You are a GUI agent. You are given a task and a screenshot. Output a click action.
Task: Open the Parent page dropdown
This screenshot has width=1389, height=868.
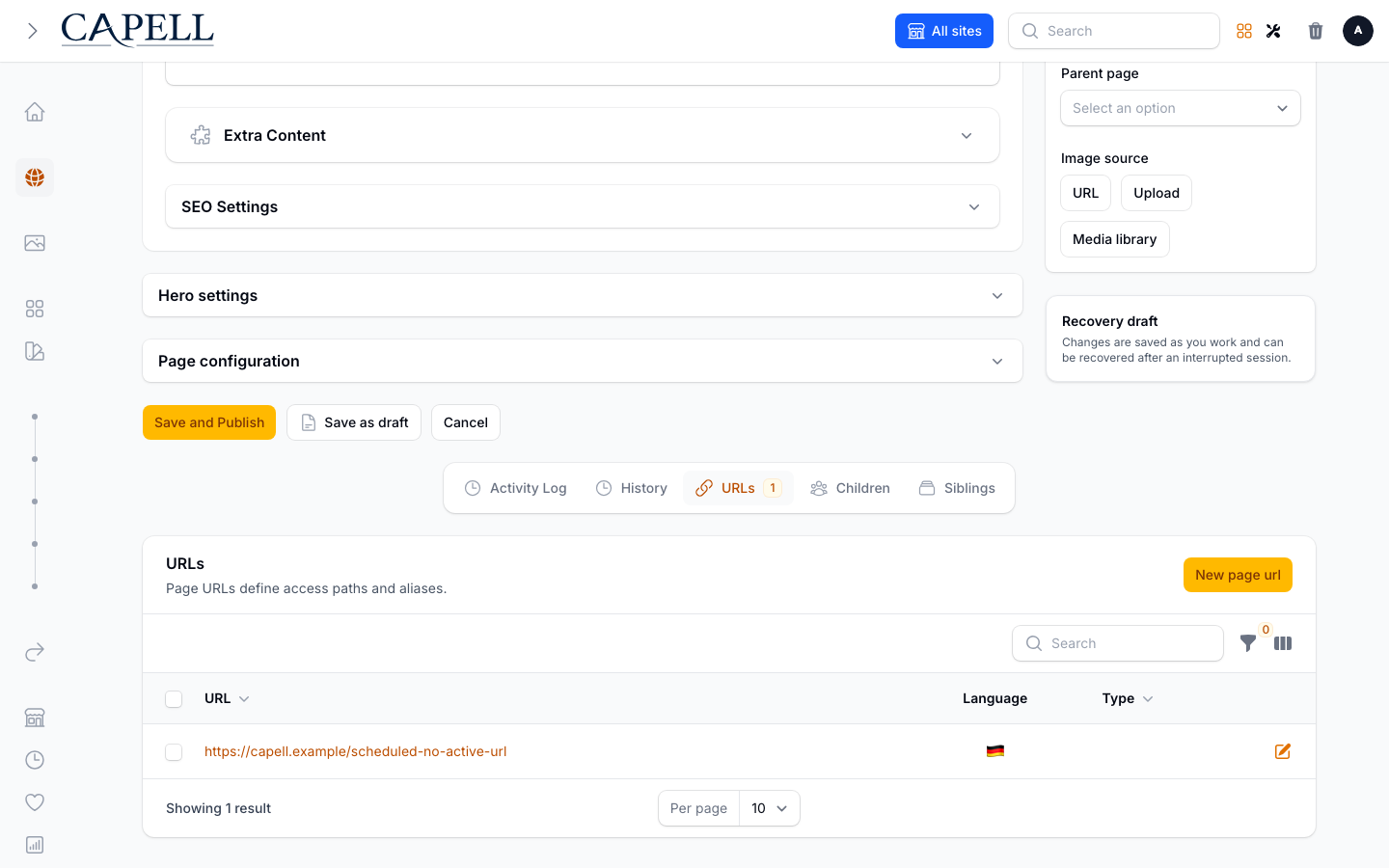click(x=1181, y=108)
